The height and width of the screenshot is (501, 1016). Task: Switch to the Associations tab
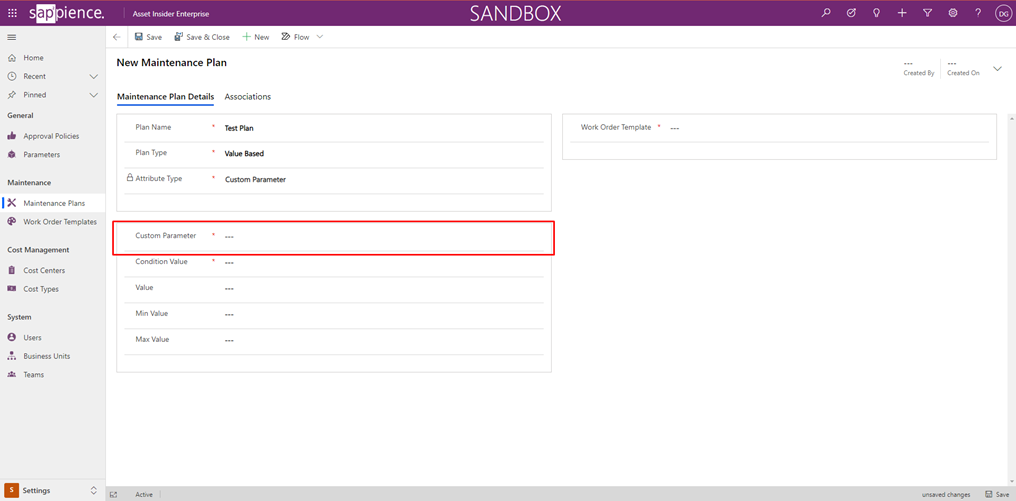[x=247, y=97]
